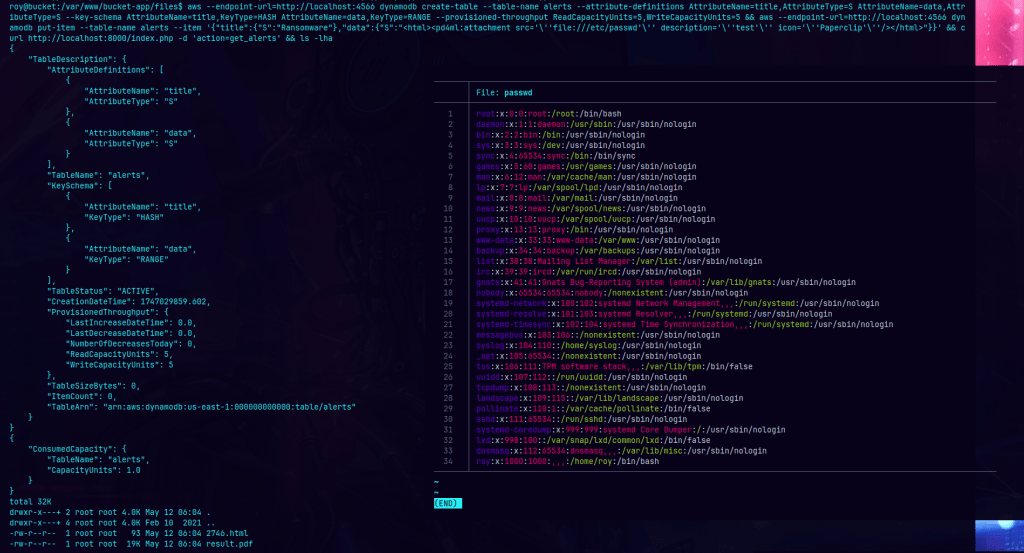This screenshot has height=553, width=1024.
Task: Click the (END) pager indicator
Action: point(447,502)
